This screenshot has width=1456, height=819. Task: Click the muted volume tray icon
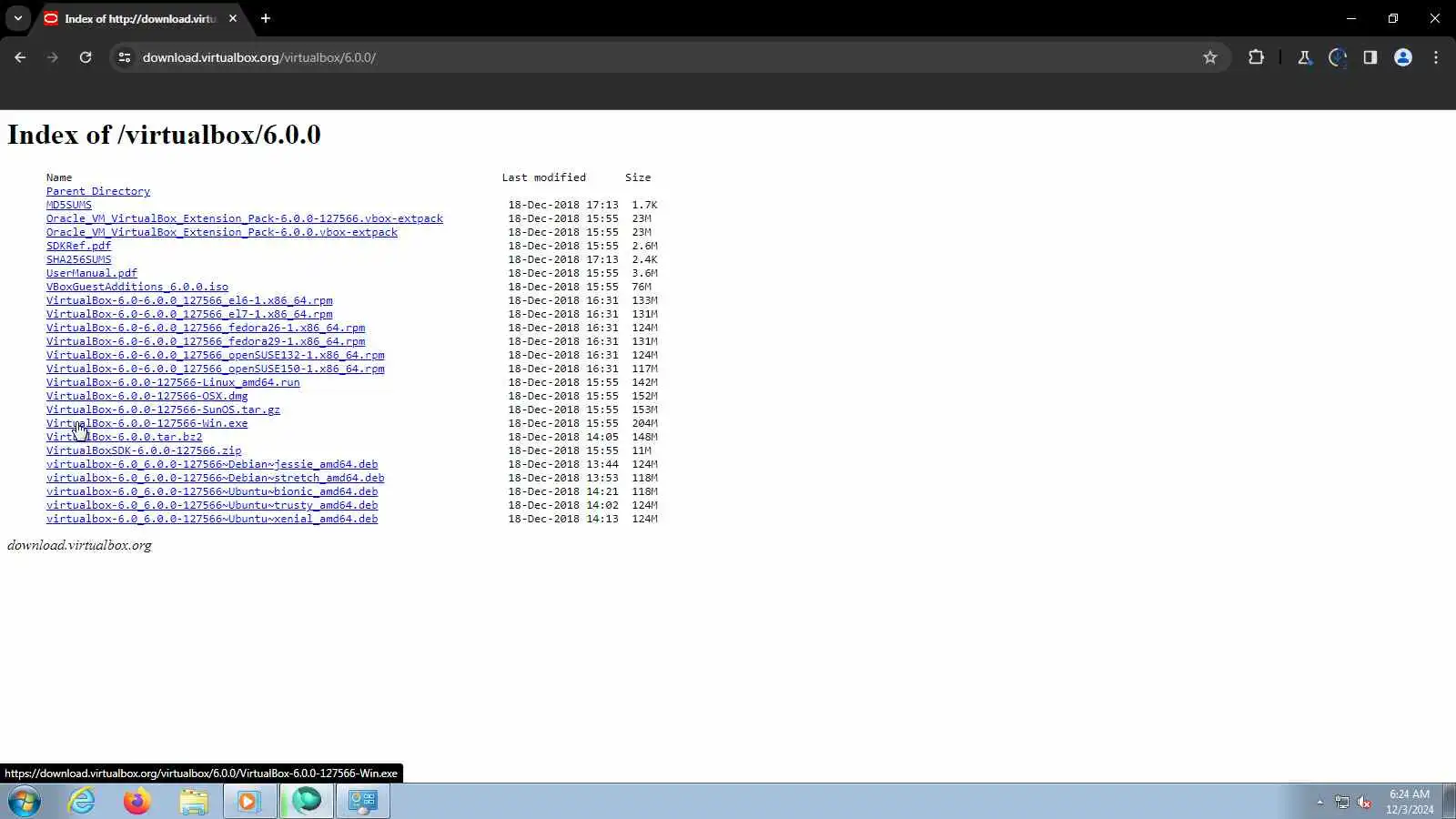(x=1364, y=802)
